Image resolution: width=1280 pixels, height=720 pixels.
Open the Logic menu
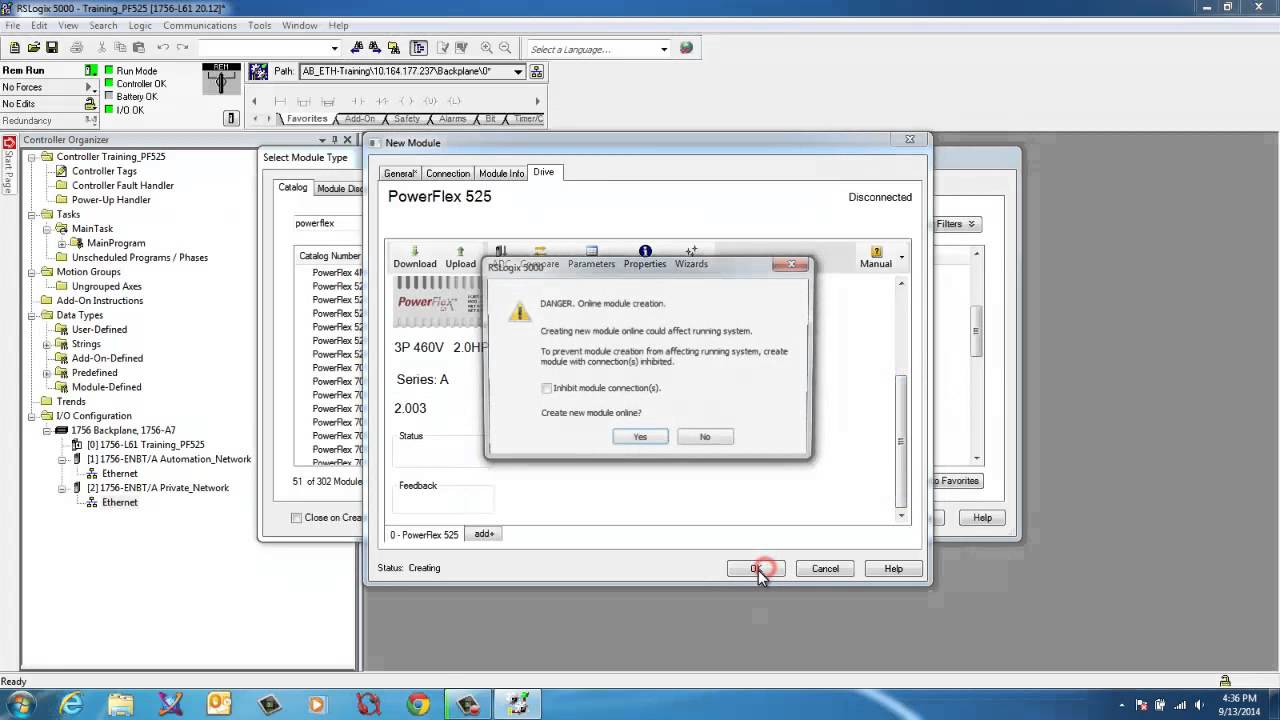(140, 25)
